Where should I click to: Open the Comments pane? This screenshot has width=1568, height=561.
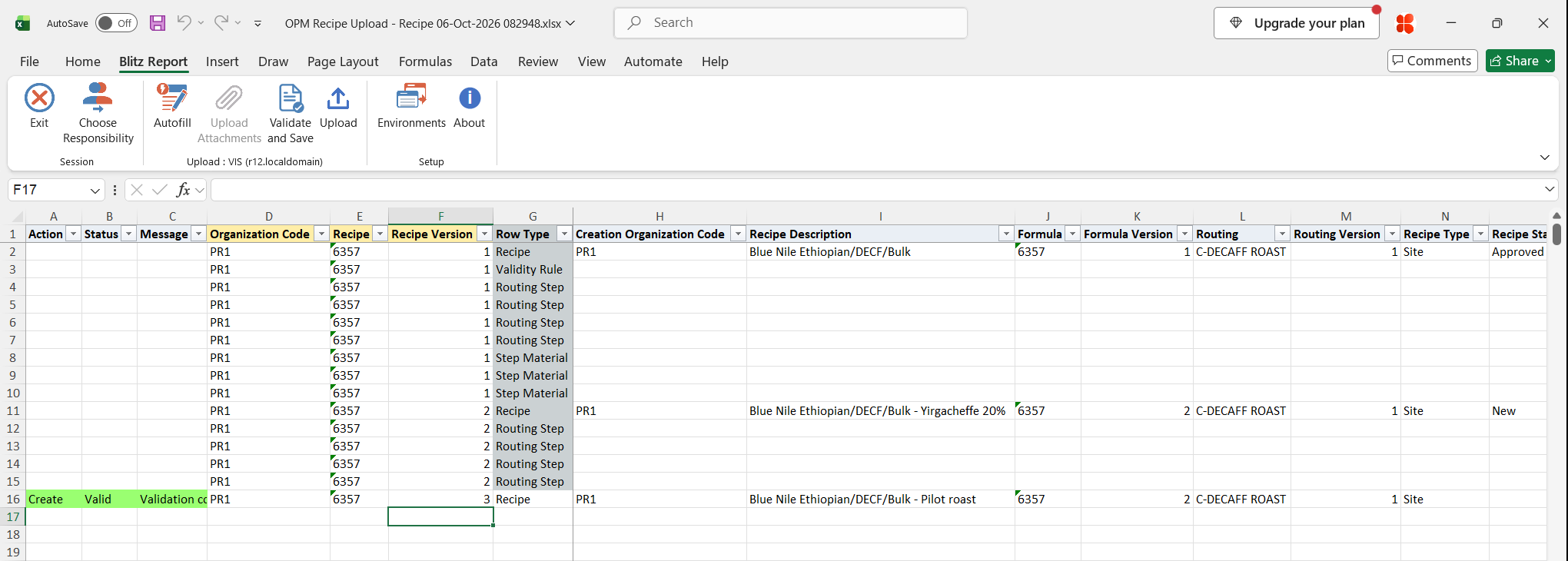coord(1433,61)
